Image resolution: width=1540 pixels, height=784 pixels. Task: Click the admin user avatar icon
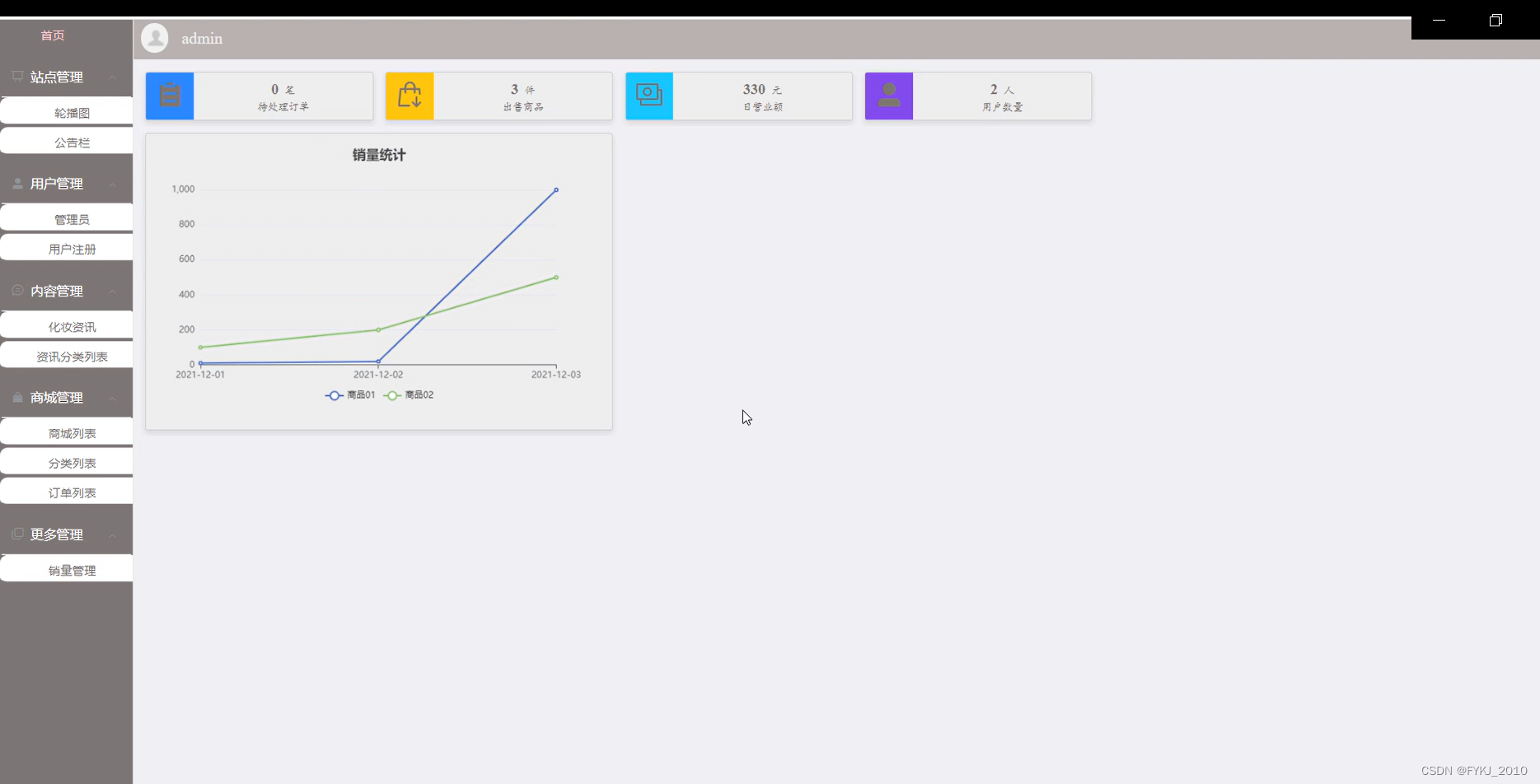[x=155, y=38]
